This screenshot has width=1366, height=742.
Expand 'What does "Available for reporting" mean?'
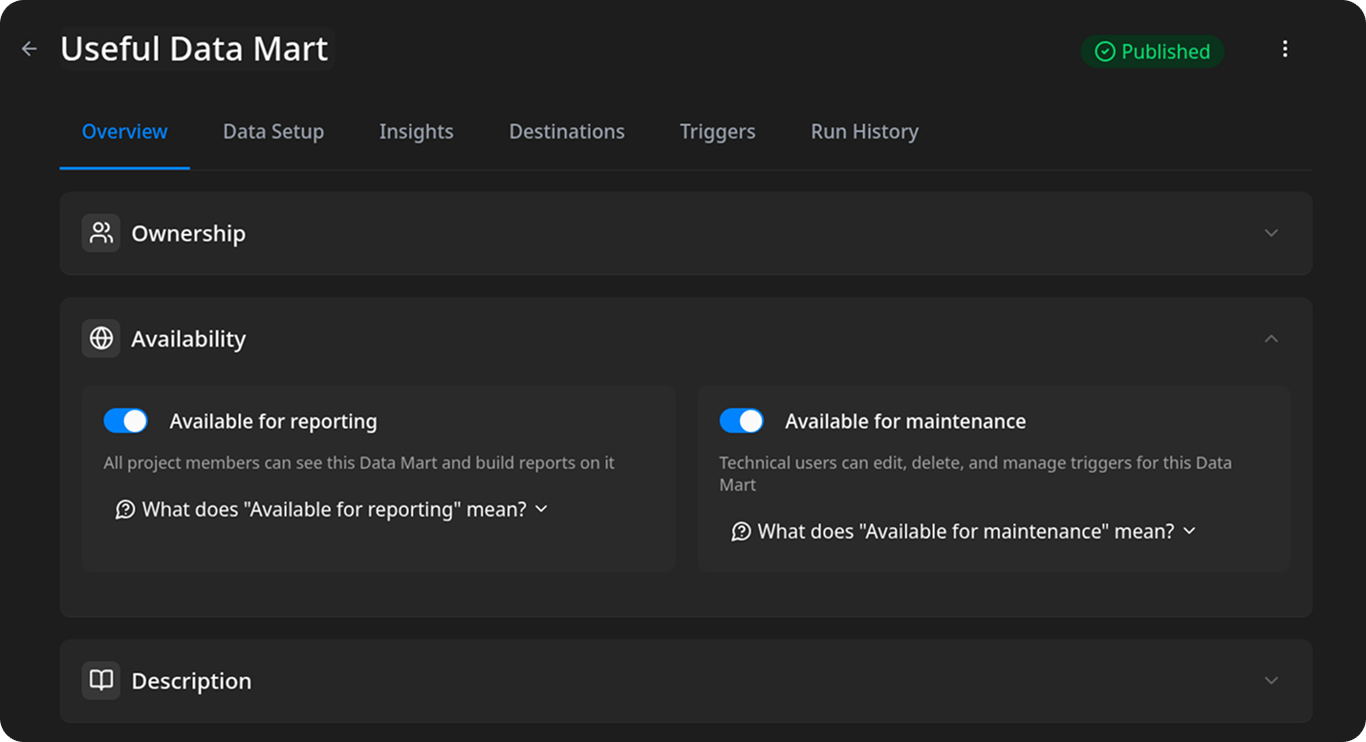pyautogui.click(x=333, y=509)
